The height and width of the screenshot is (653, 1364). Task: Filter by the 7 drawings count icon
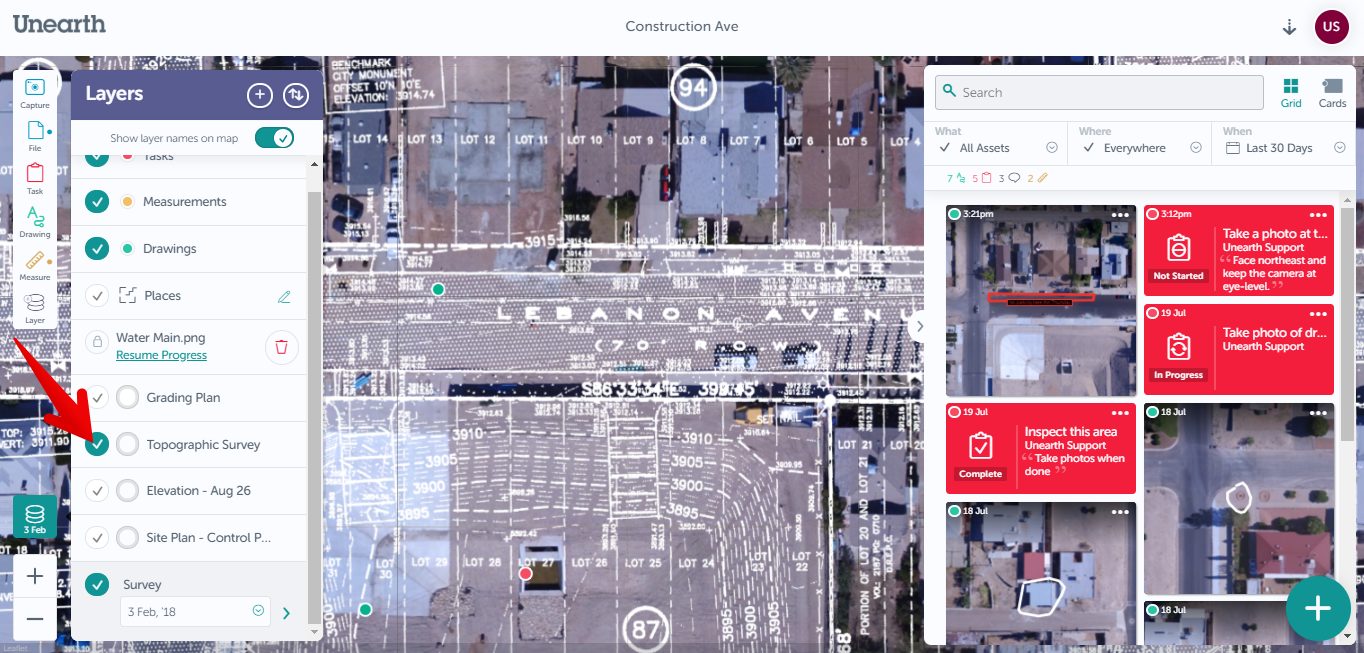coord(955,178)
